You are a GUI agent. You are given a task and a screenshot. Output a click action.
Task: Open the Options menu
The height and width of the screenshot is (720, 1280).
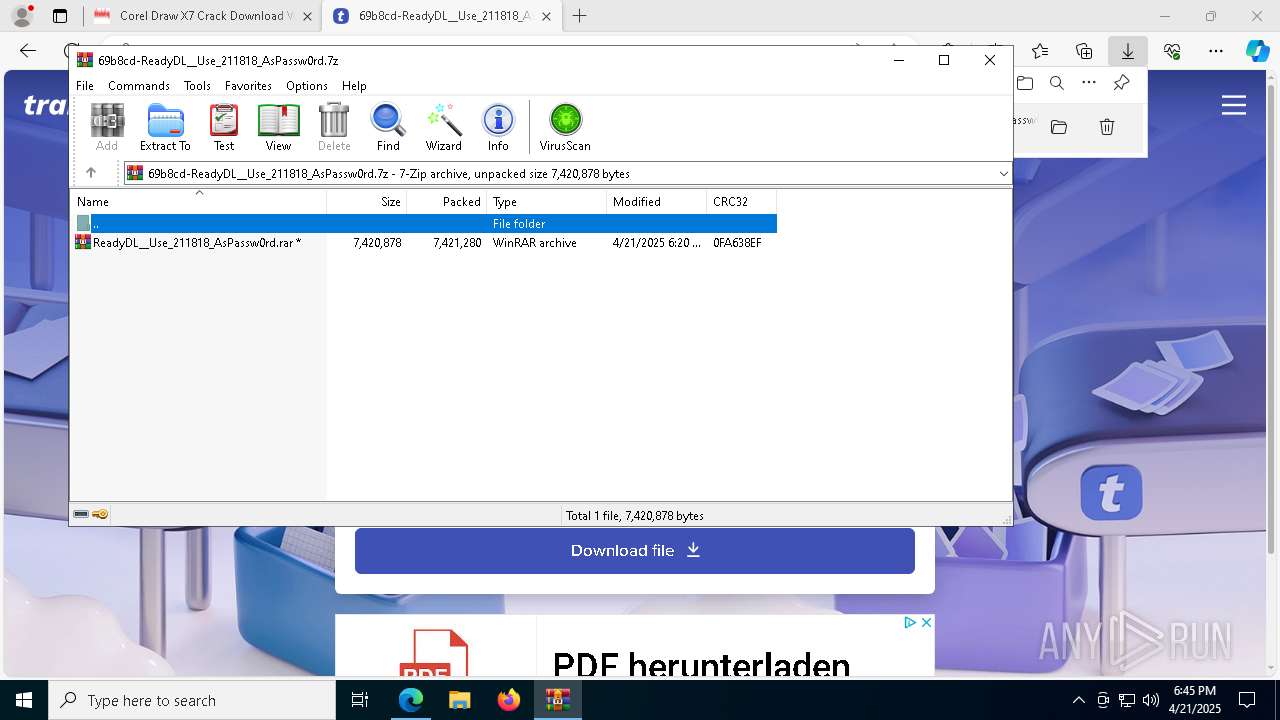[307, 86]
